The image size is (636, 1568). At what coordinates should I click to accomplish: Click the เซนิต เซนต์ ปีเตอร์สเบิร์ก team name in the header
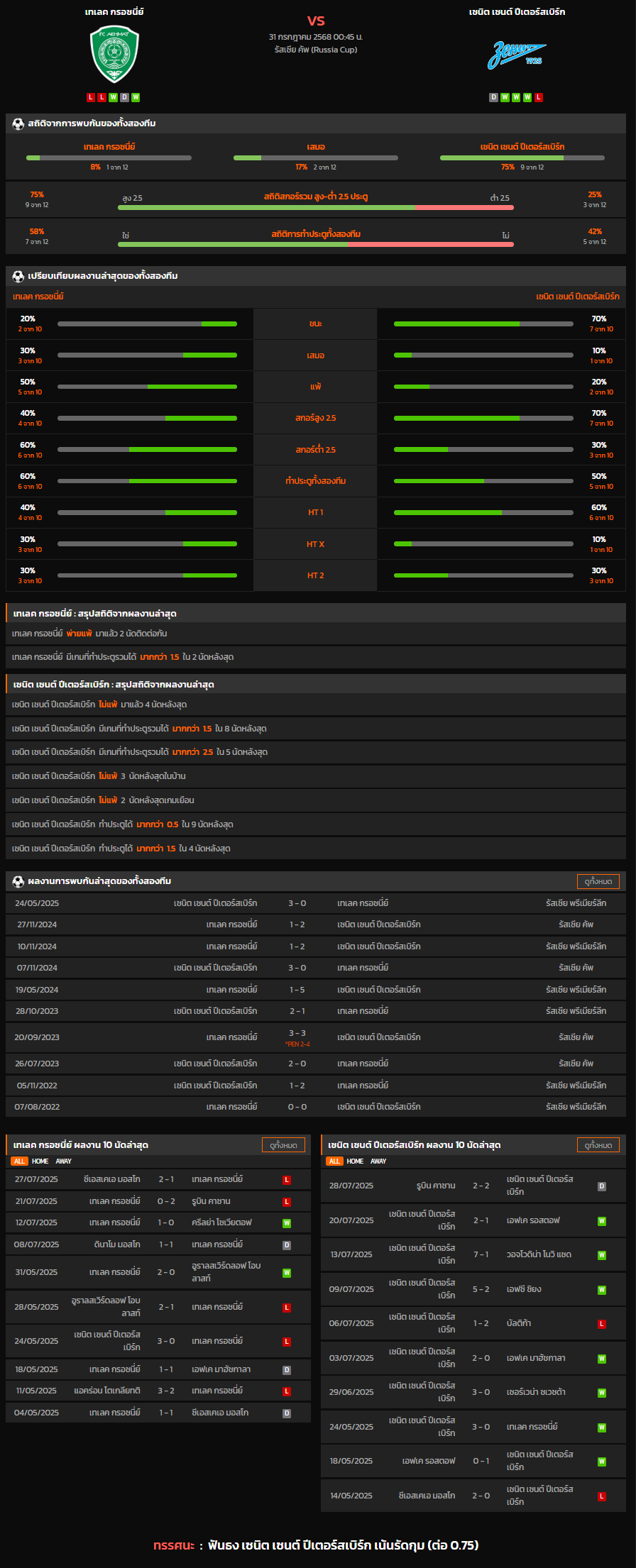pyautogui.click(x=517, y=12)
